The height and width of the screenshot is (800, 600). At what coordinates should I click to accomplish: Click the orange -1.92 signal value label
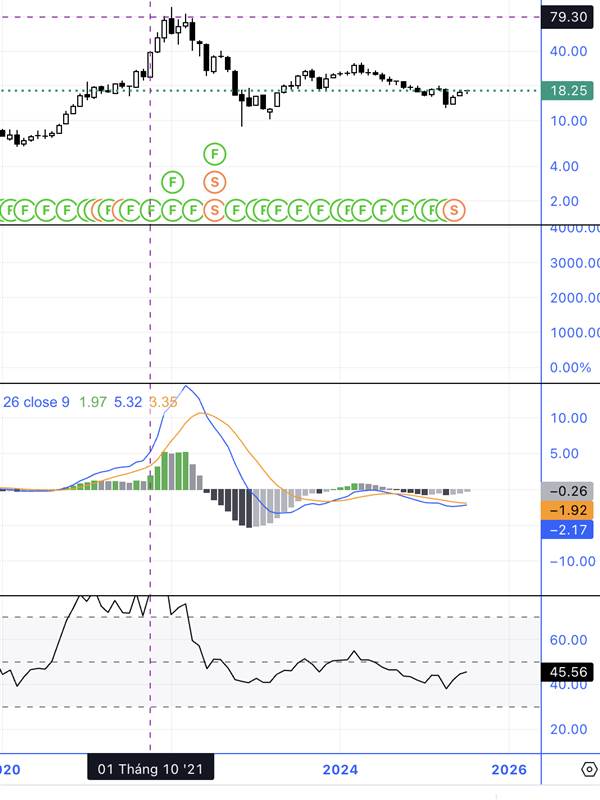tap(567, 510)
